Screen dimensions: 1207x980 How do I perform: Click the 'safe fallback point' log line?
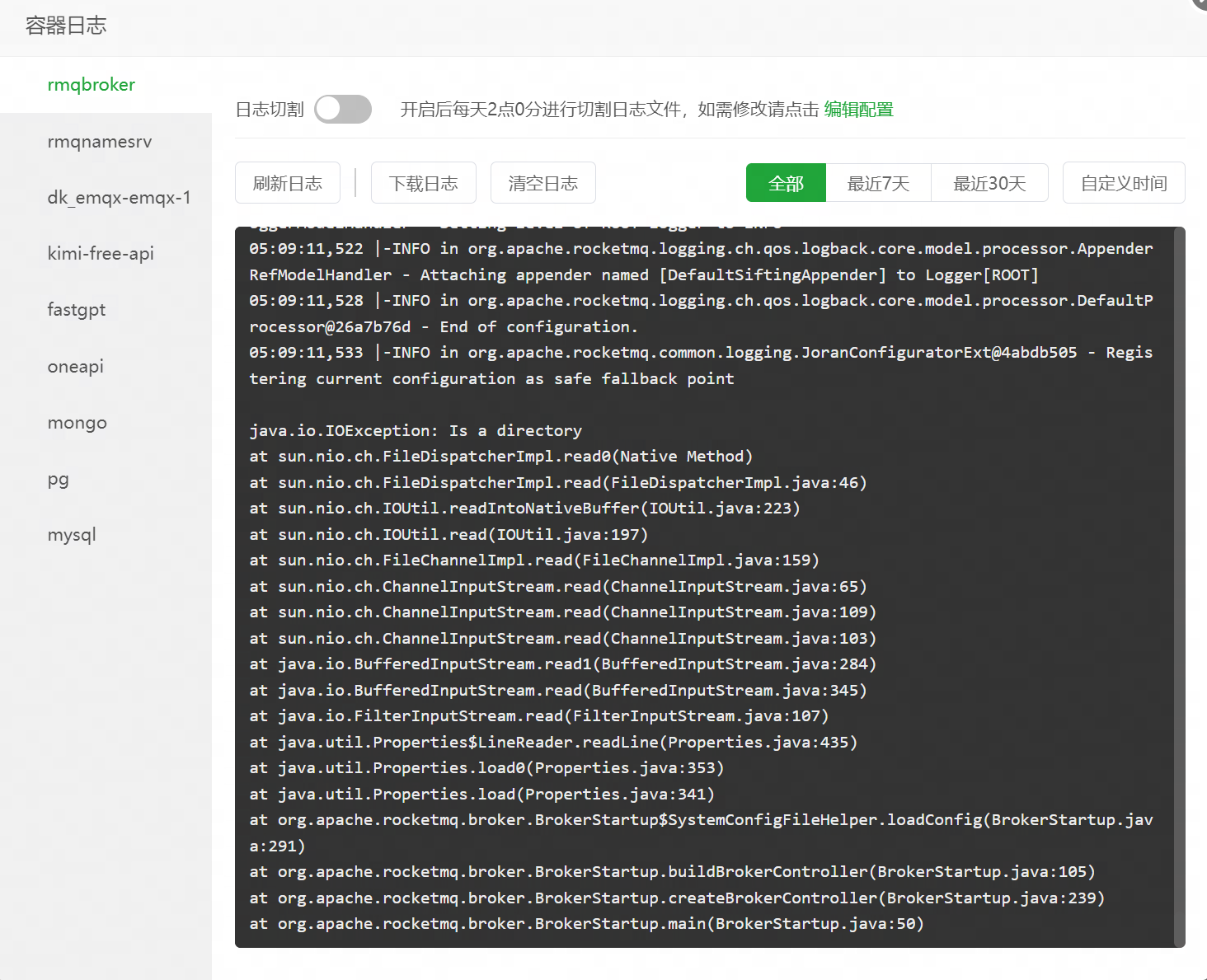coord(701,365)
